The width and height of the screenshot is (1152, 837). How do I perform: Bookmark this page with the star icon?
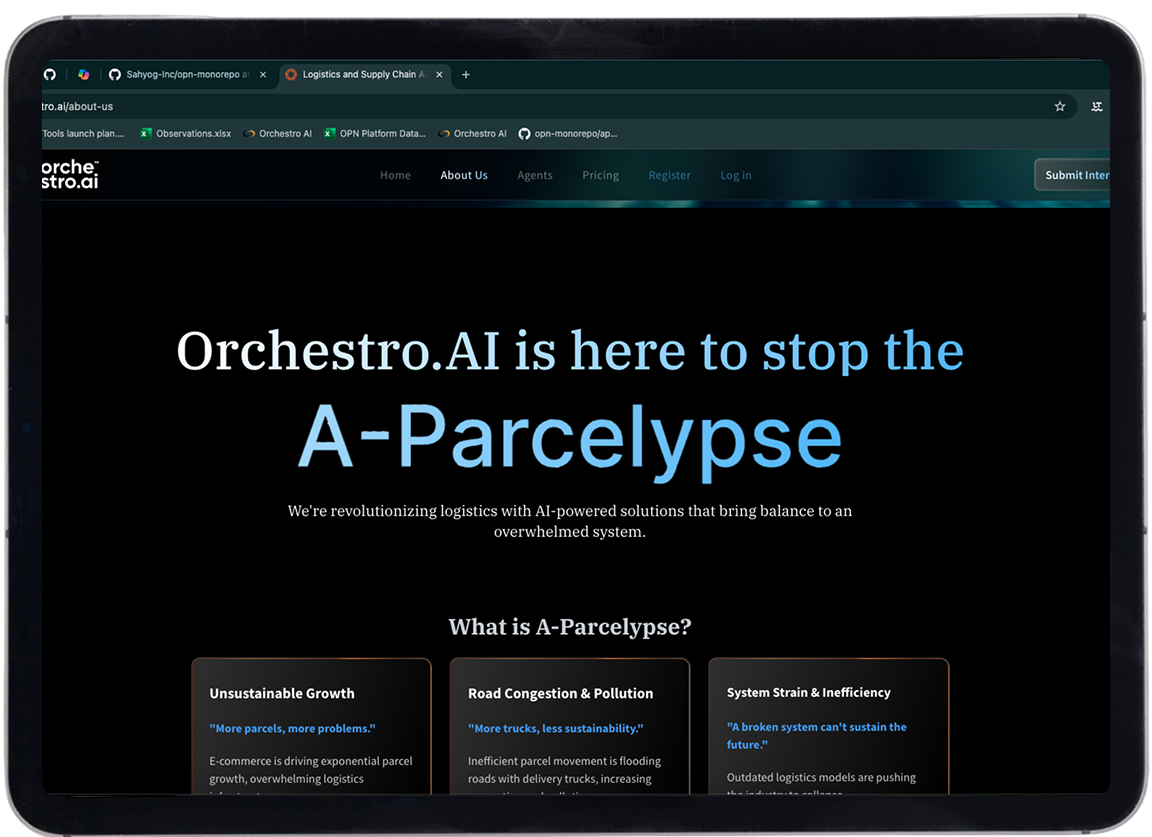click(1059, 107)
